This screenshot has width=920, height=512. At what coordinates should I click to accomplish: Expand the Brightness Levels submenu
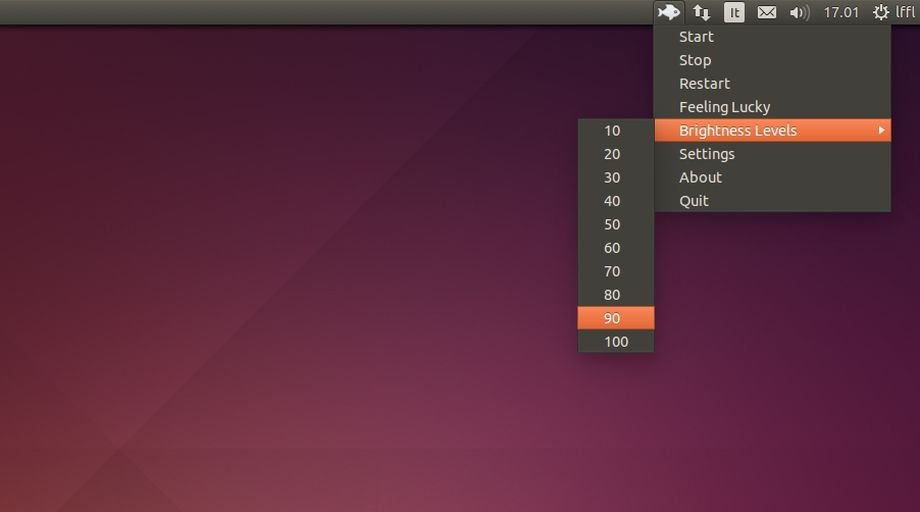pyautogui.click(x=772, y=130)
